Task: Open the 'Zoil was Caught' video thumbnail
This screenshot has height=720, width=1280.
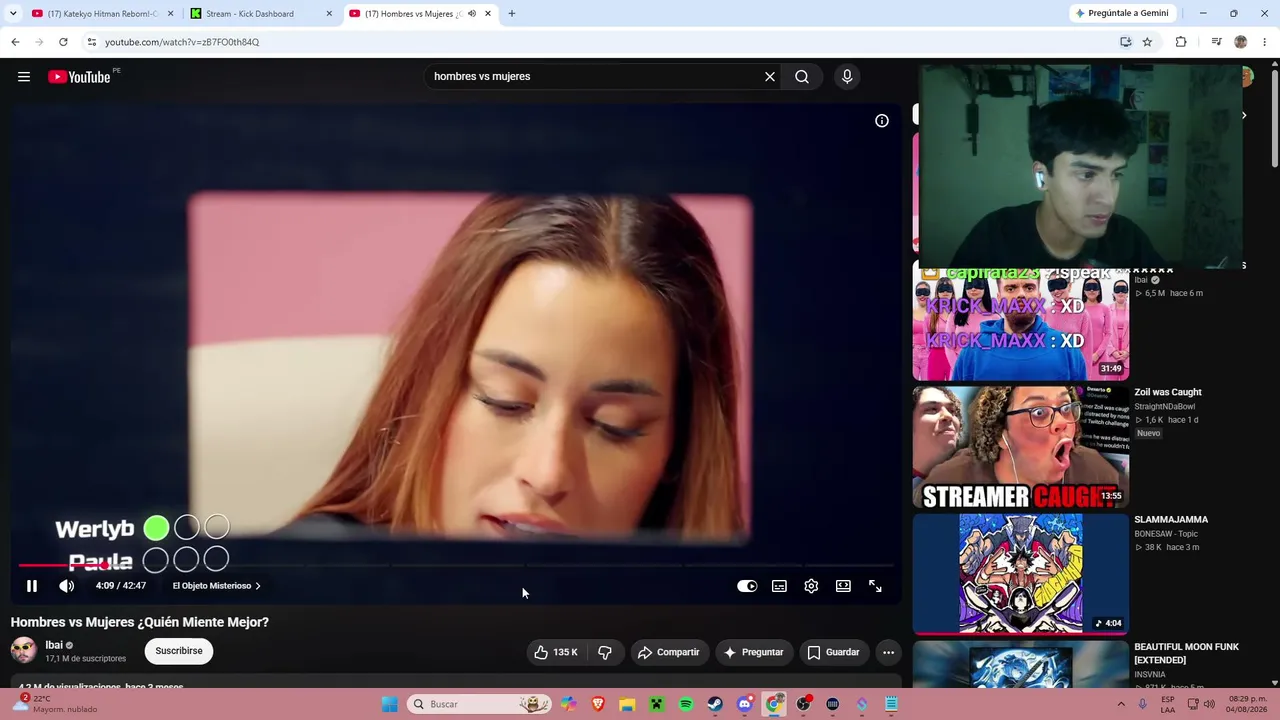Action: click(1020, 448)
